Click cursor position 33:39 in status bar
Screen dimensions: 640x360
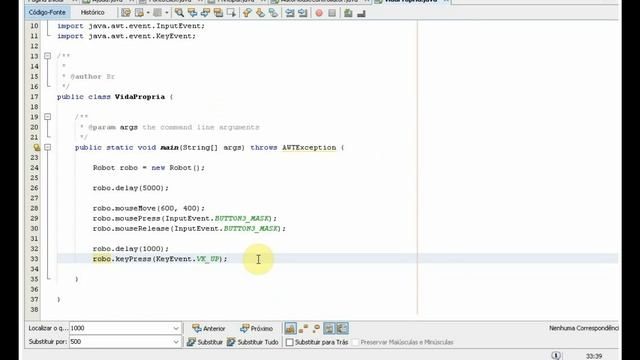click(x=594, y=356)
